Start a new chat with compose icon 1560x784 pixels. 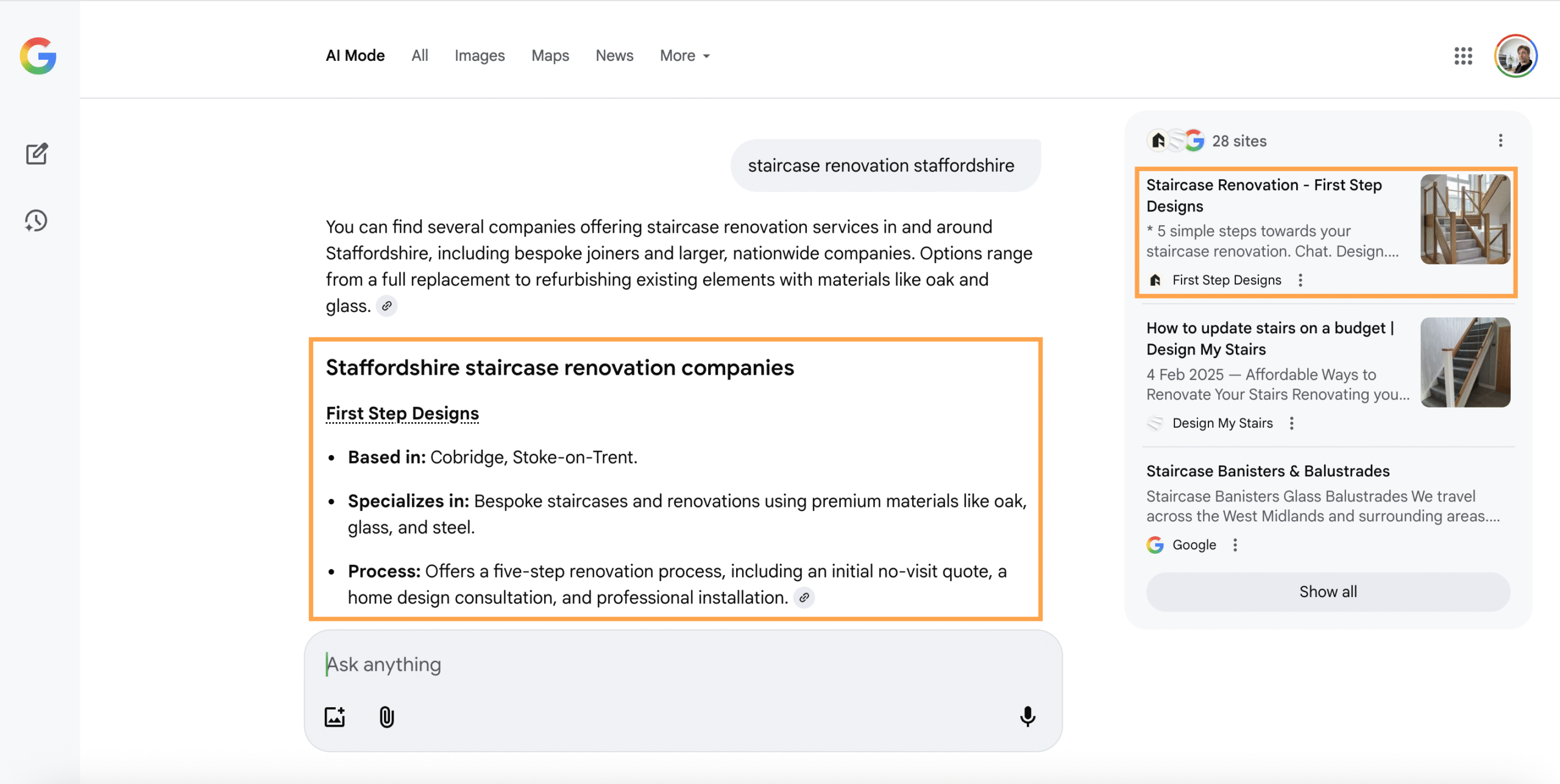[x=37, y=154]
